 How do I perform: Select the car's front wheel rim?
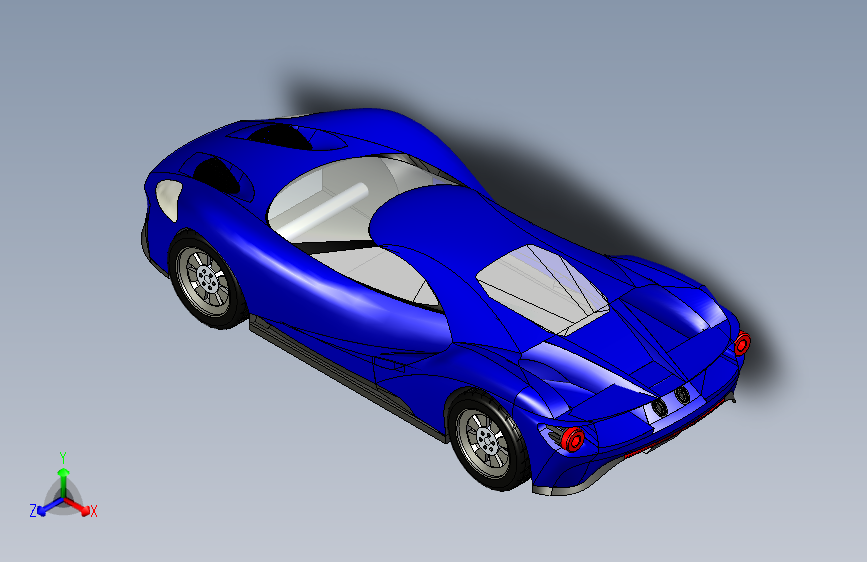click(204, 280)
